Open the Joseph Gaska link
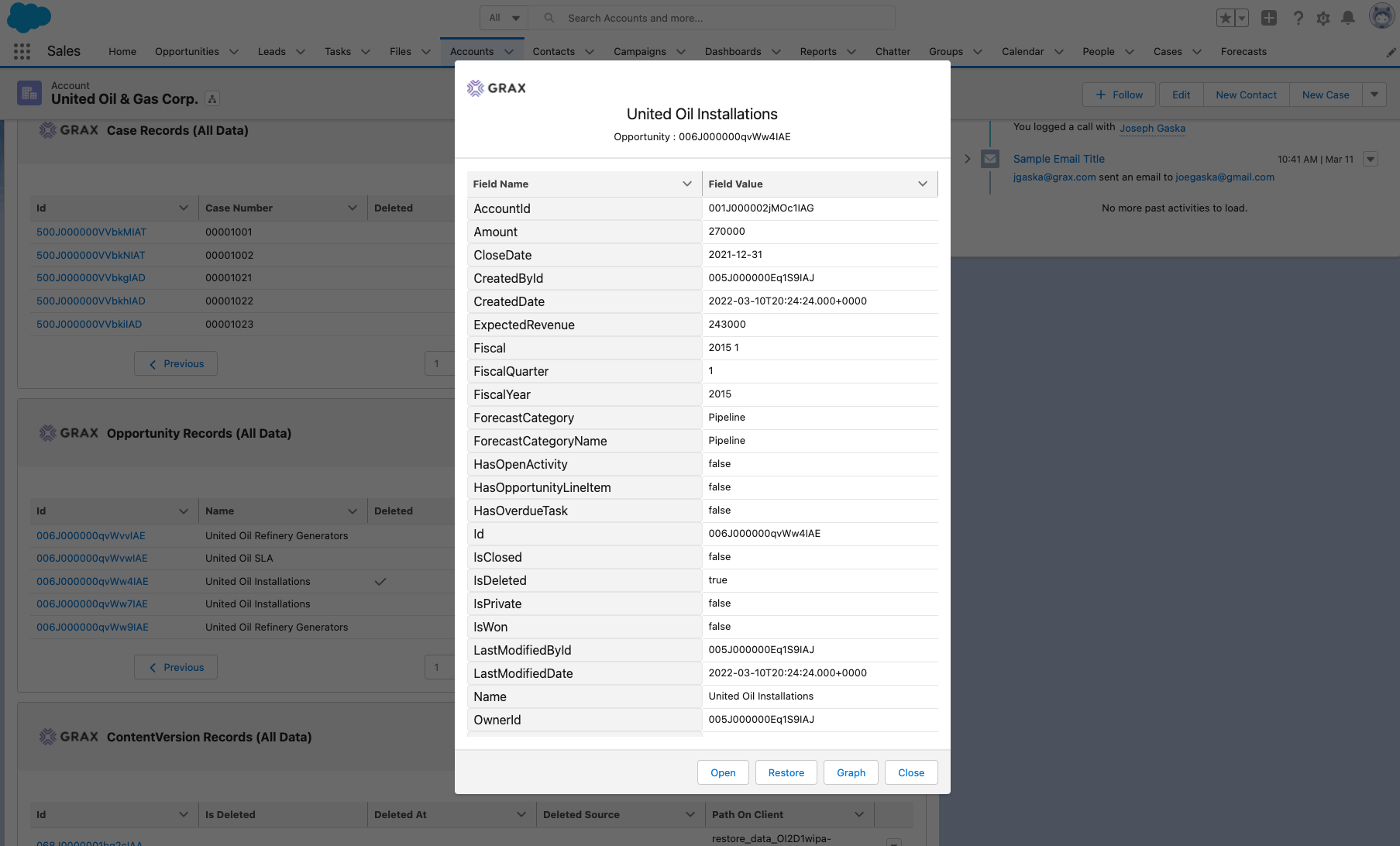1400x846 pixels. pos(1152,128)
